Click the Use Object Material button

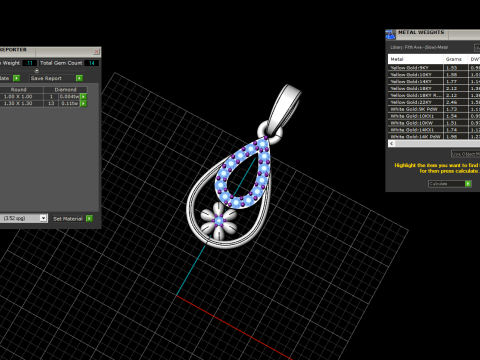pyautogui.click(x=466, y=154)
